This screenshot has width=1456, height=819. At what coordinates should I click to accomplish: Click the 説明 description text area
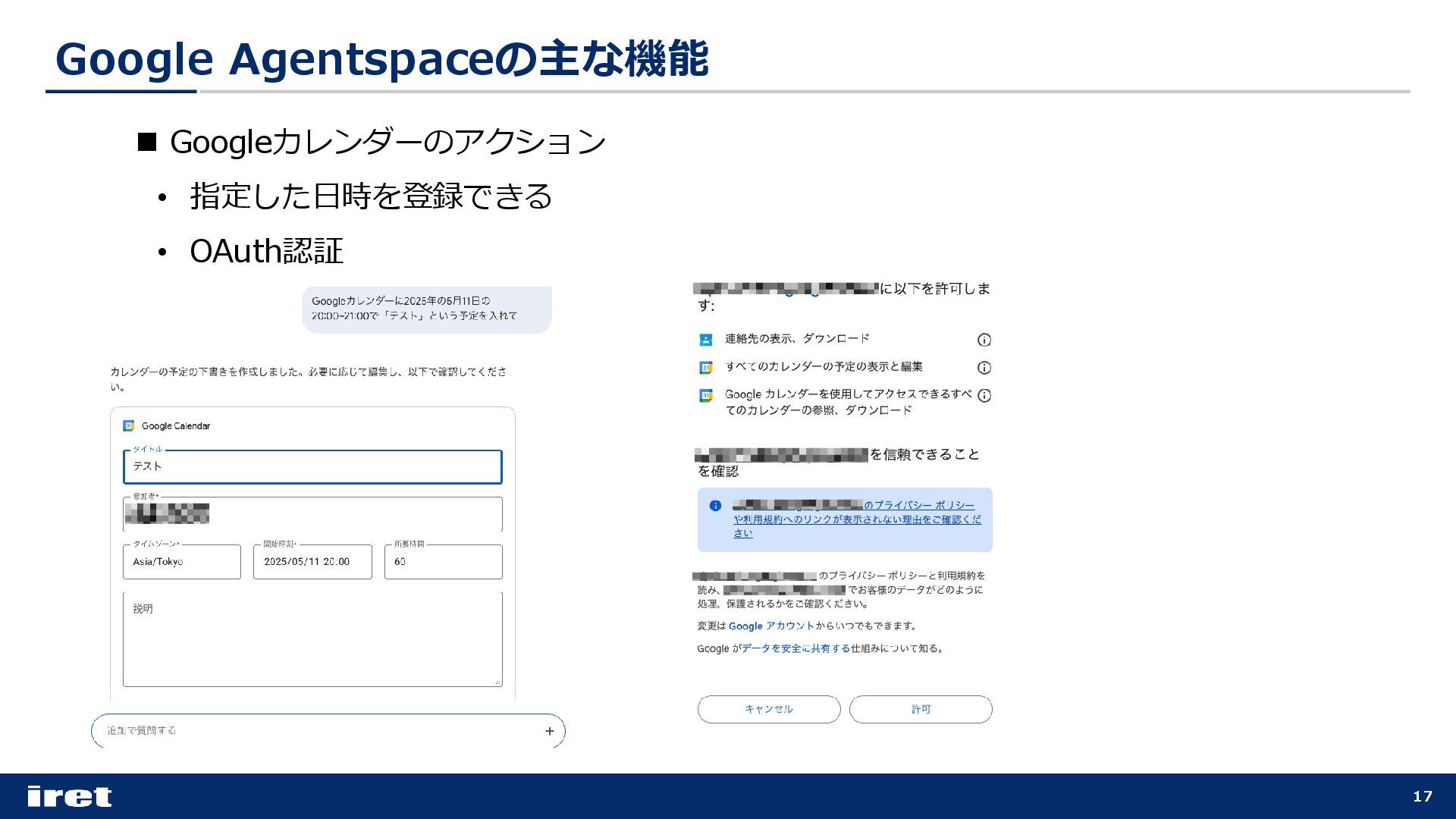point(312,639)
